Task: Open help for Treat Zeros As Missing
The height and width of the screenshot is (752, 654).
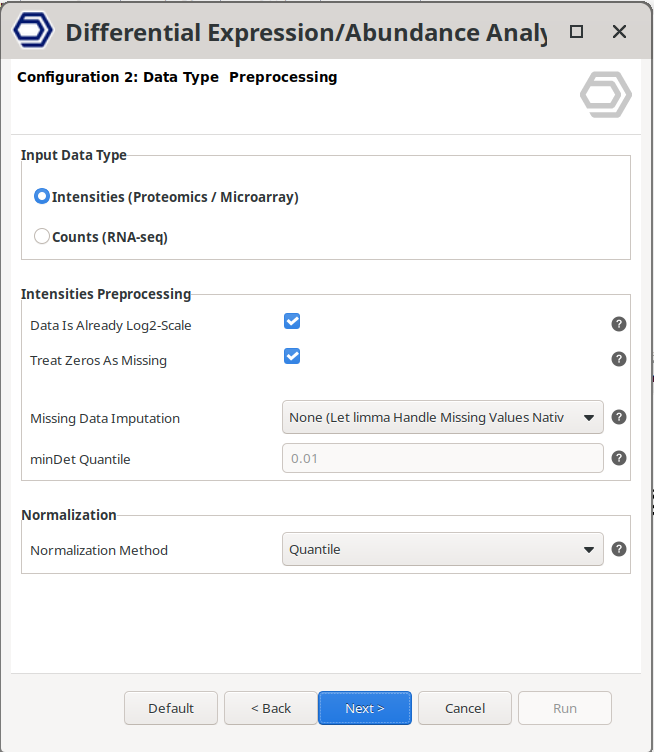Action: pyautogui.click(x=619, y=359)
